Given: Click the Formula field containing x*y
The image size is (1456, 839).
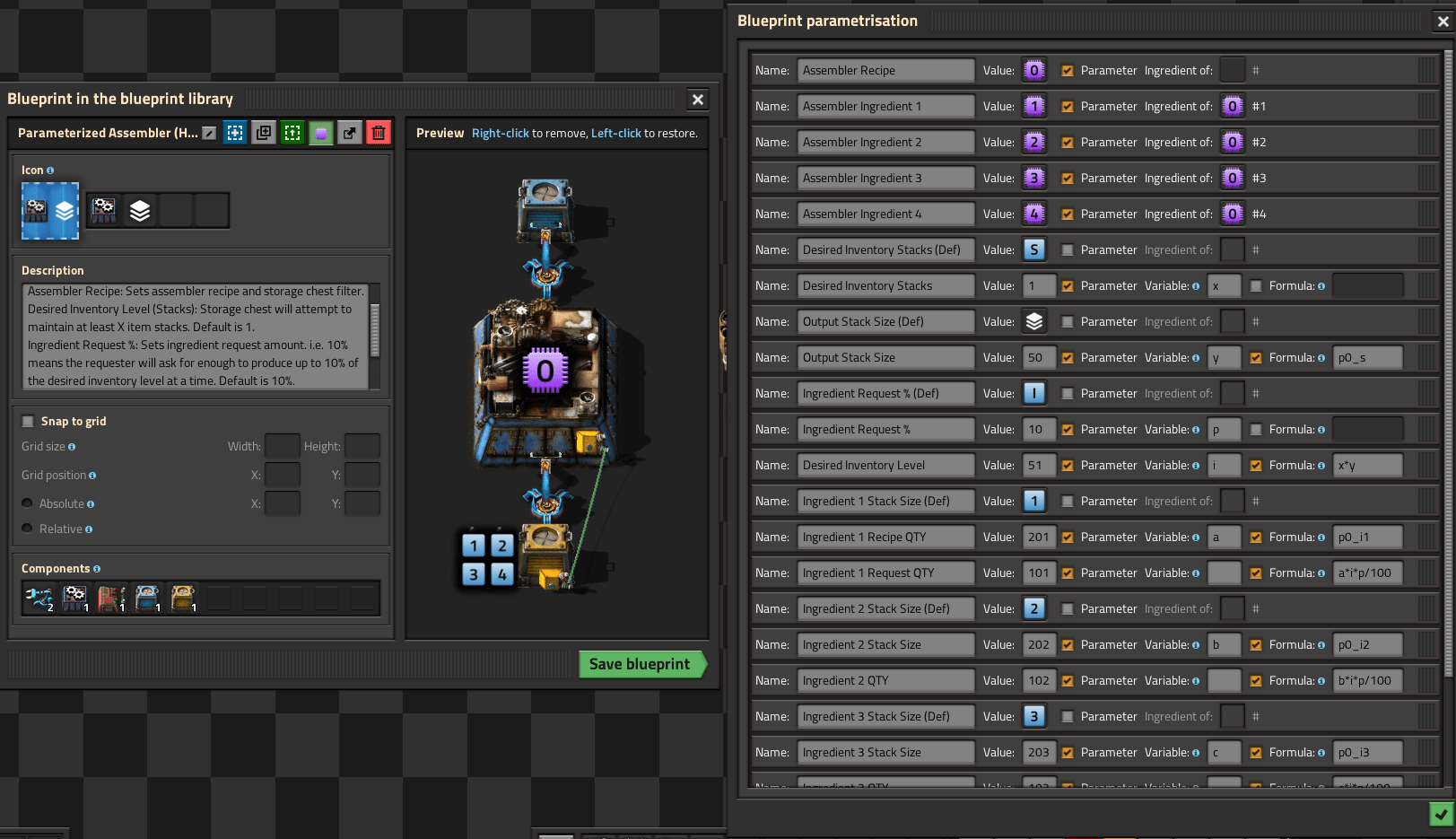Looking at the screenshot, I should (x=1367, y=465).
